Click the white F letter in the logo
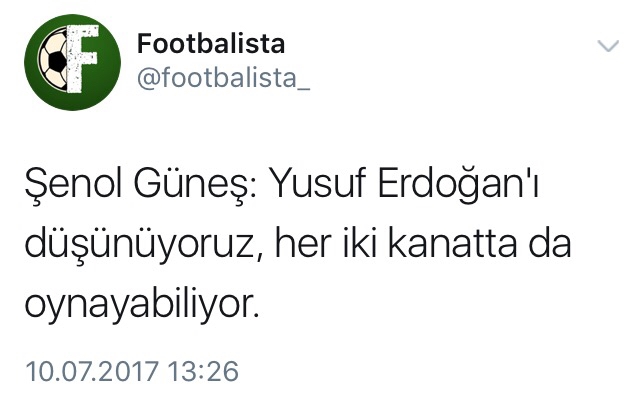 pyautogui.click(x=82, y=58)
